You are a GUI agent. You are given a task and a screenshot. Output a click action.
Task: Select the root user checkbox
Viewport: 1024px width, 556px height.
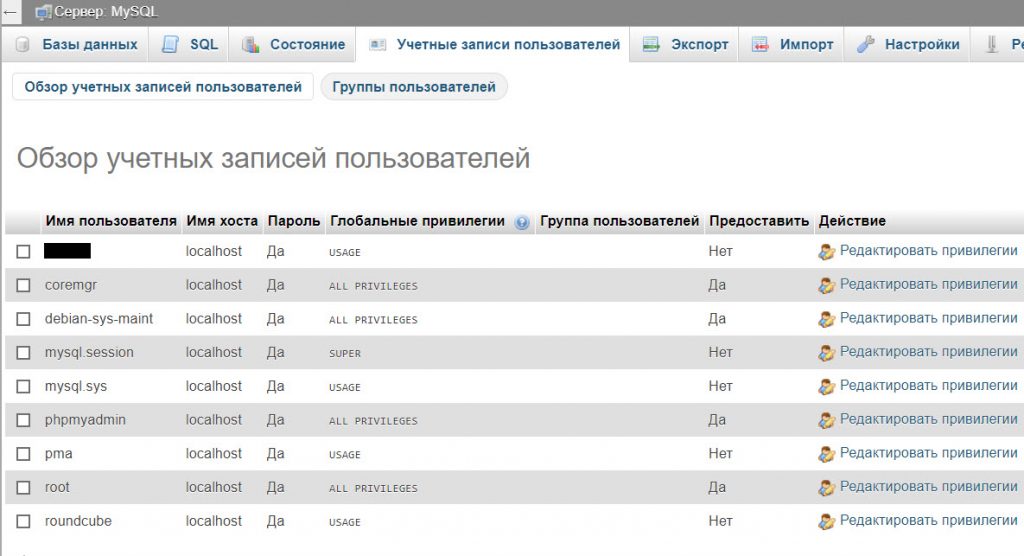(x=24, y=487)
